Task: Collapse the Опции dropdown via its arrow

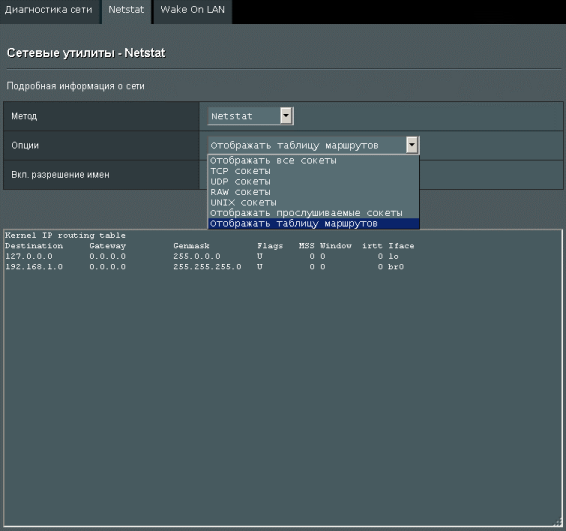Action: [x=412, y=145]
